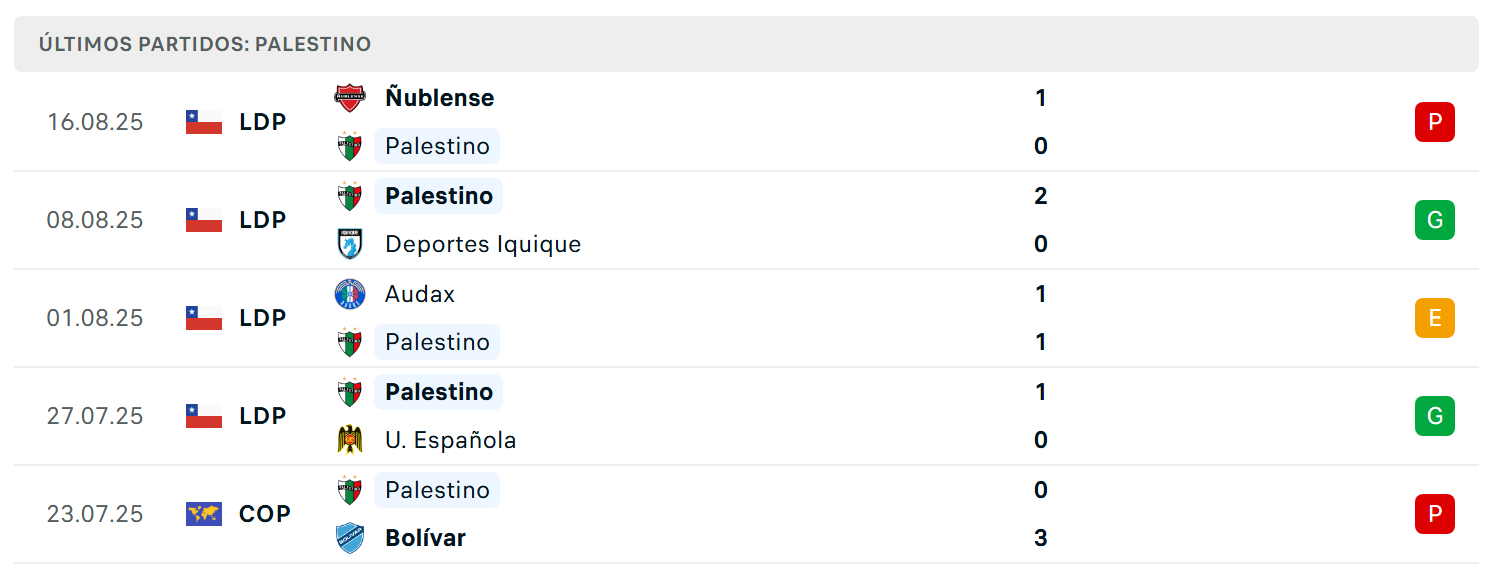
Task: Click green G badge for U. Española match
Action: (x=1435, y=416)
